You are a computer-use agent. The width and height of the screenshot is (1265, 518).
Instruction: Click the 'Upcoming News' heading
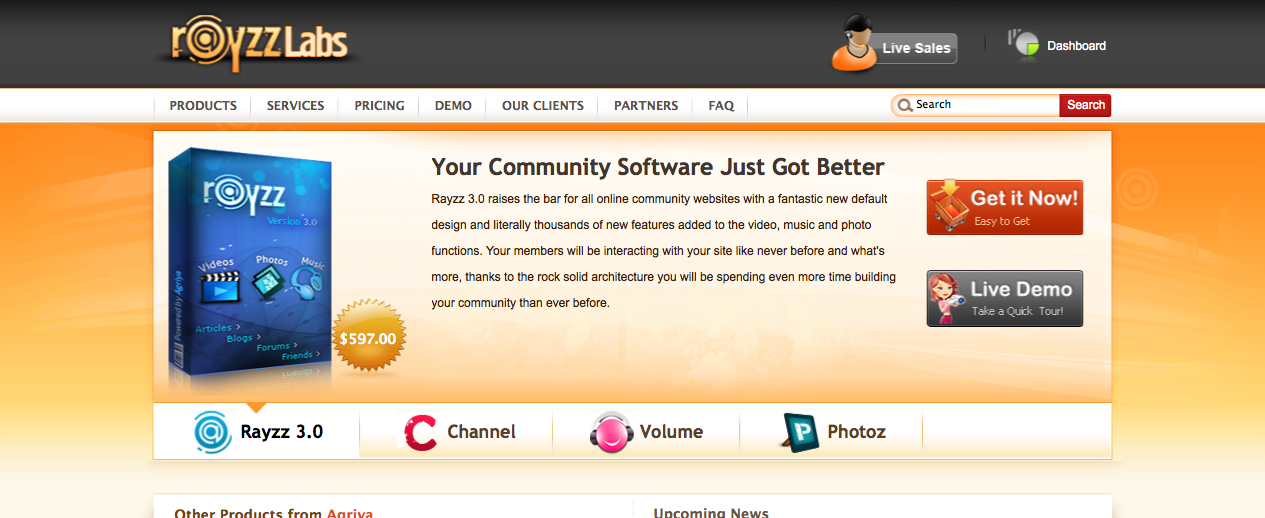(711, 512)
